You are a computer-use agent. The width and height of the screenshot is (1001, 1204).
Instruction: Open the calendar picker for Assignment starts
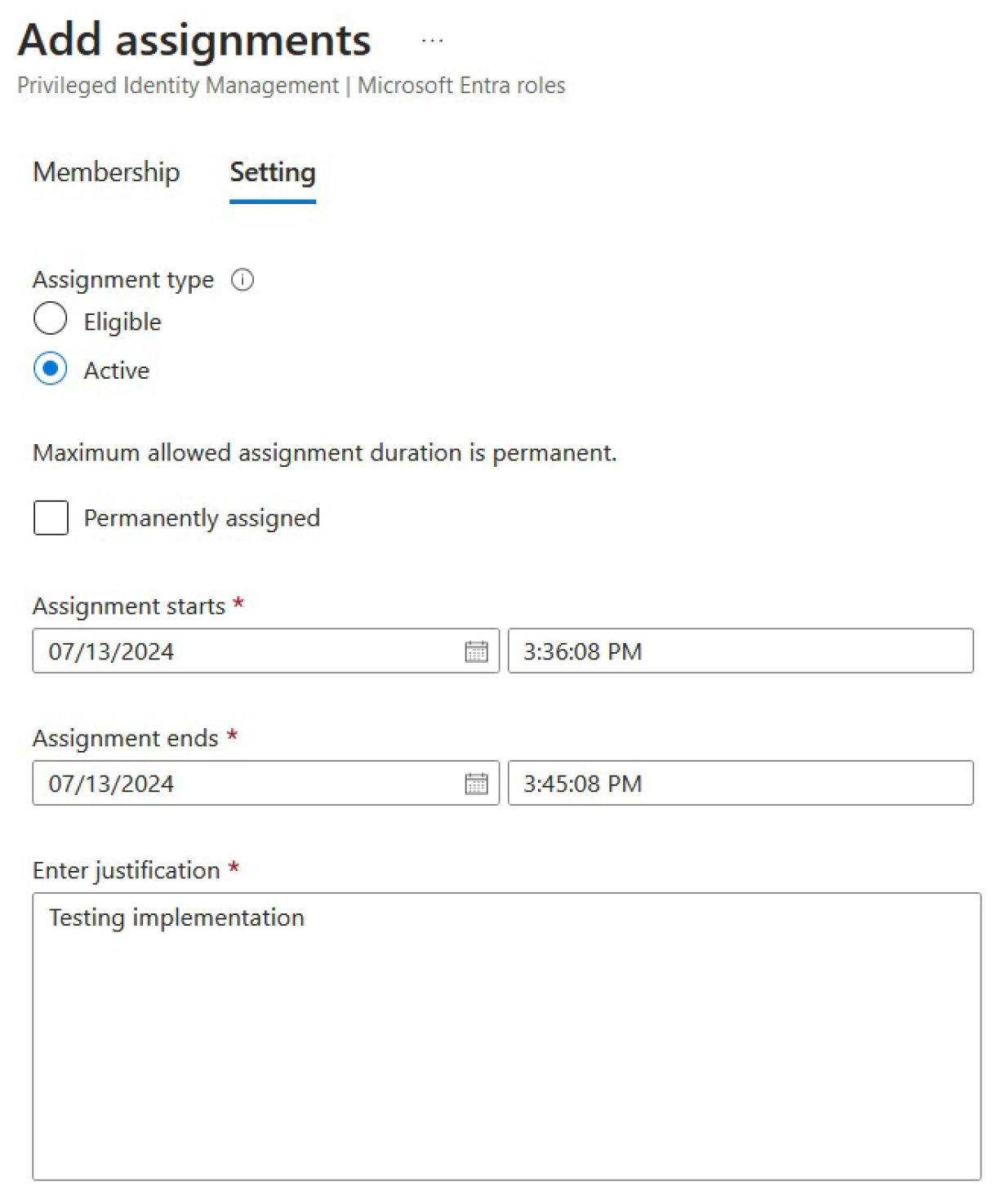tap(476, 651)
